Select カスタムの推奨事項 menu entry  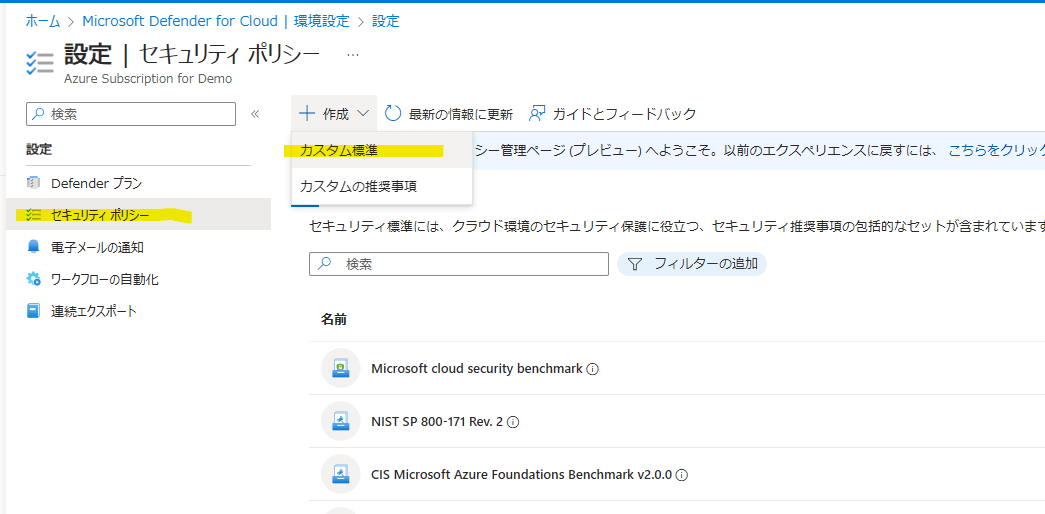click(382, 187)
